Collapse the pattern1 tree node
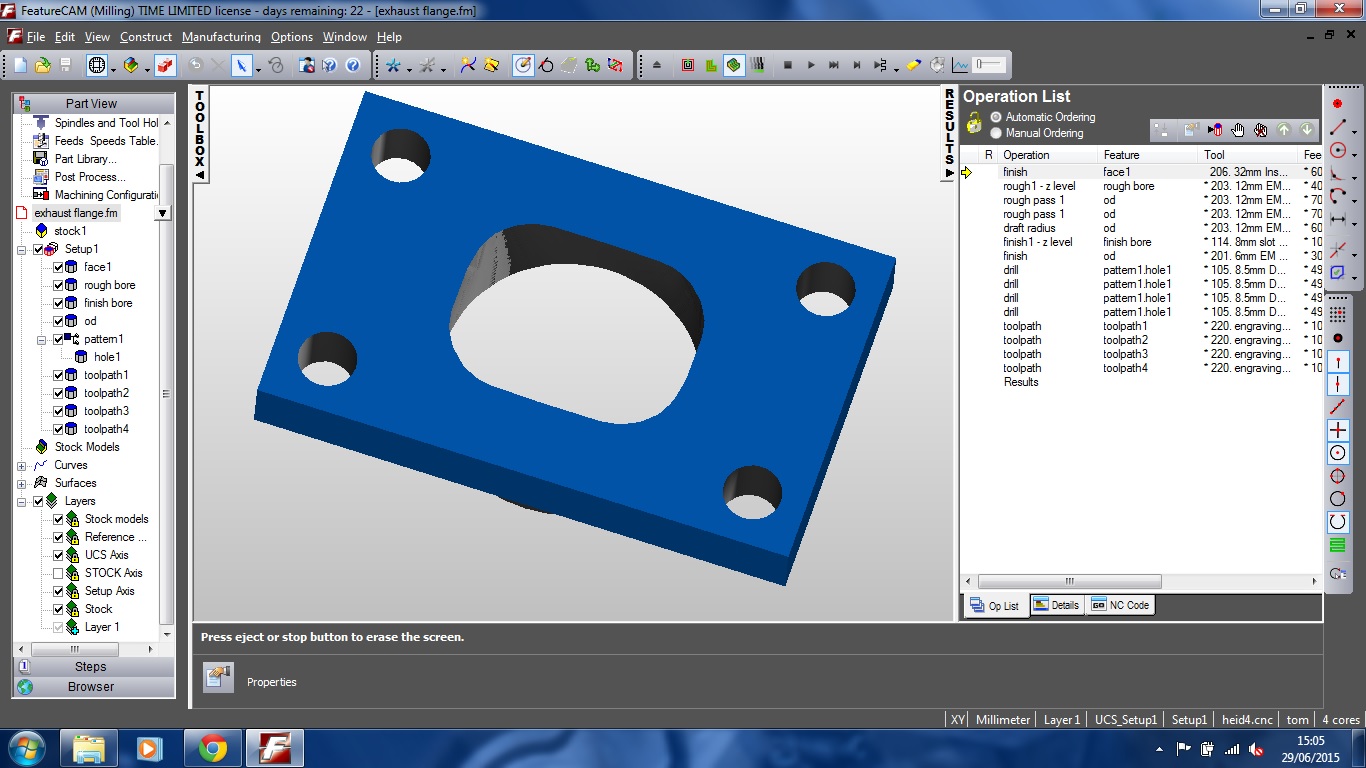The width and height of the screenshot is (1366, 768). pyautogui.click(x=42, y=339)
